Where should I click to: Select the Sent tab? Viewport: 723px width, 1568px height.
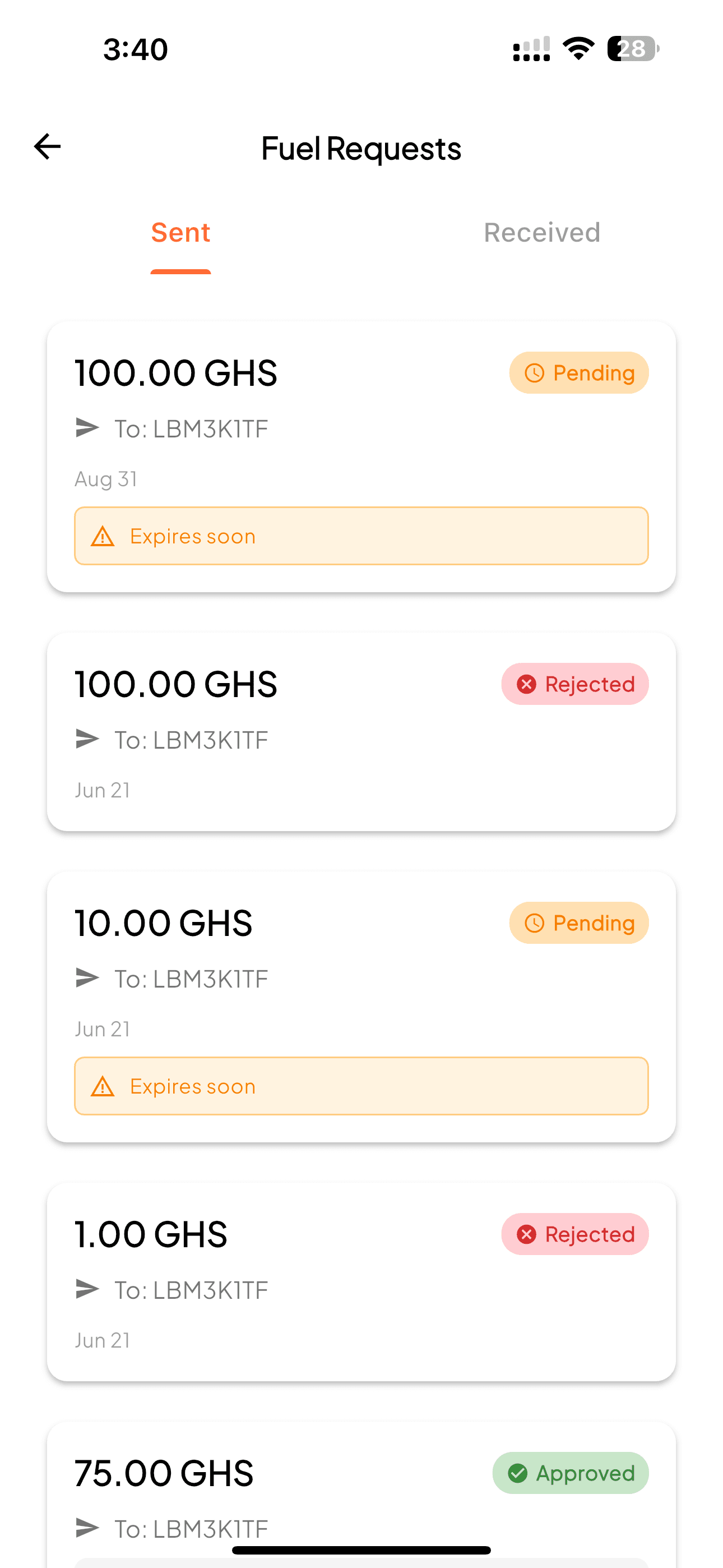click(180, 233)
